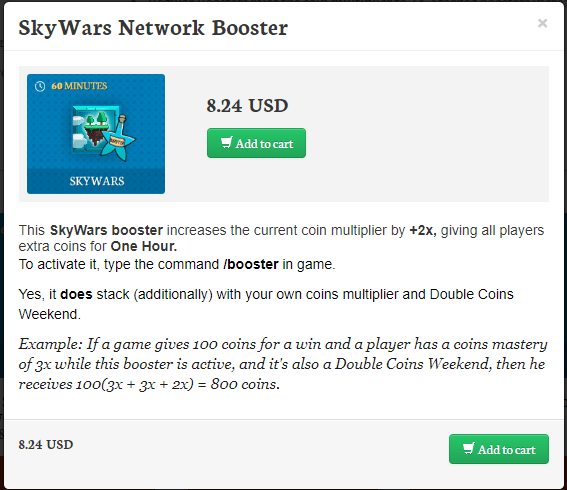Click the SKYWARS caption on the card

point(97,181)
